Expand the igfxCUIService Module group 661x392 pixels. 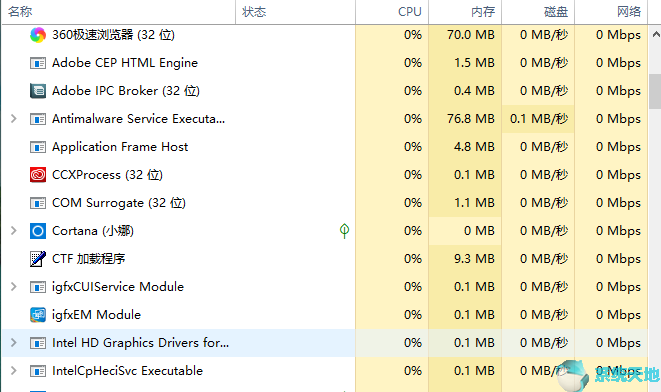click(x=13, y=287)
